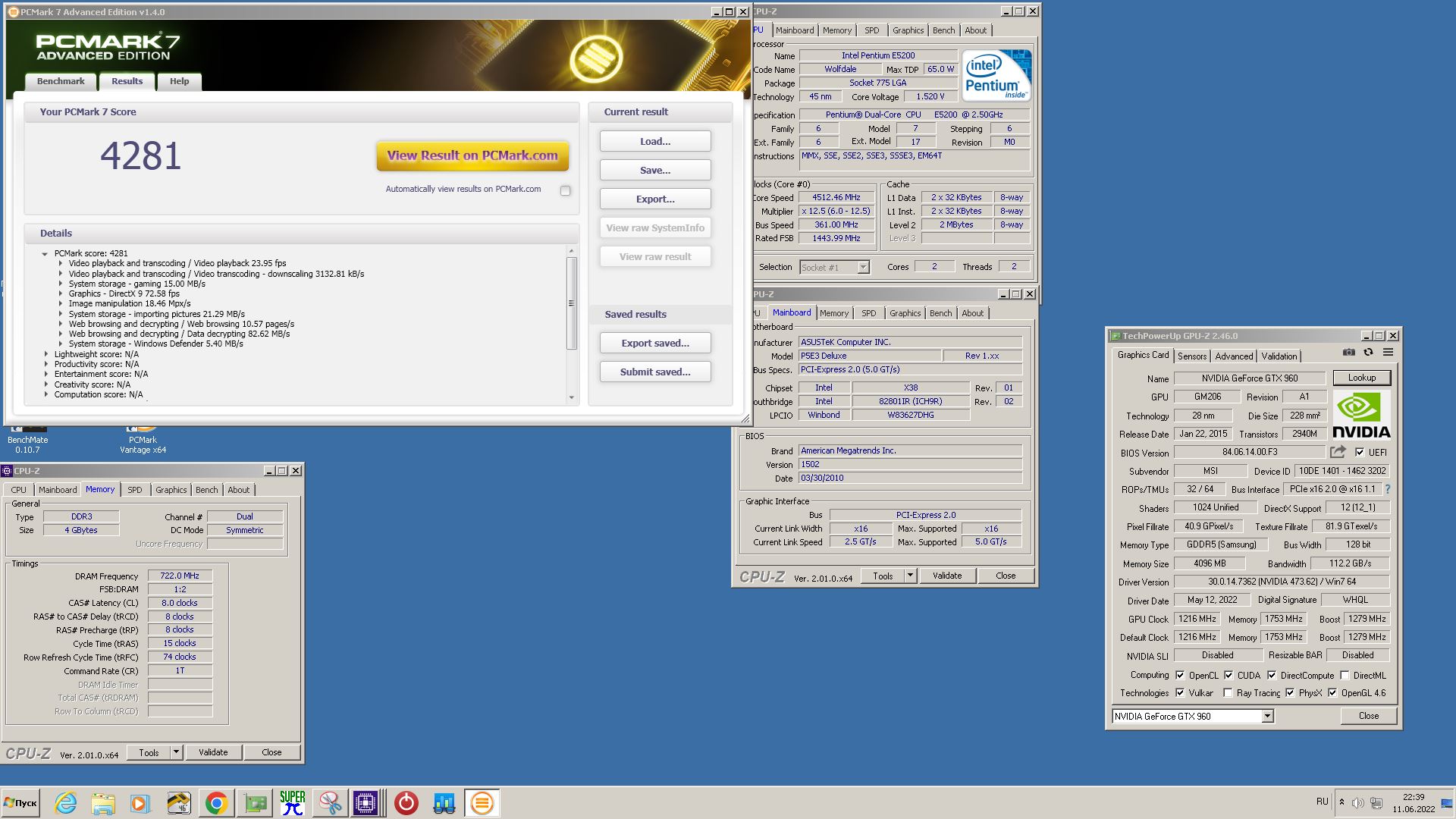Viewport: 1456px width, 819px height.
Task: Click the Intel Pentium logo in CPU-Z
Action: coord(996,76)
